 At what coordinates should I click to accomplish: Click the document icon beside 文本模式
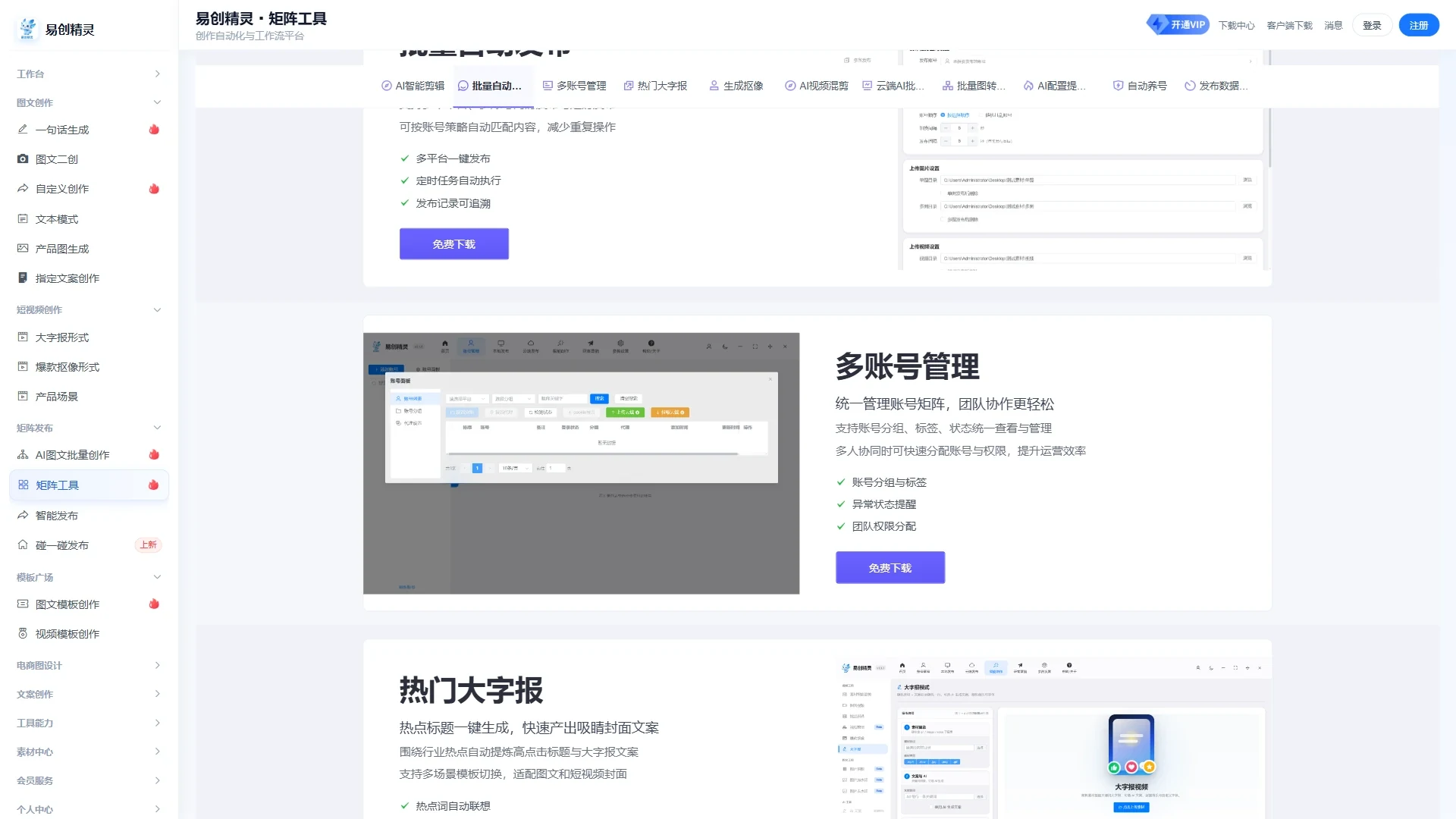tap(23, 219)
